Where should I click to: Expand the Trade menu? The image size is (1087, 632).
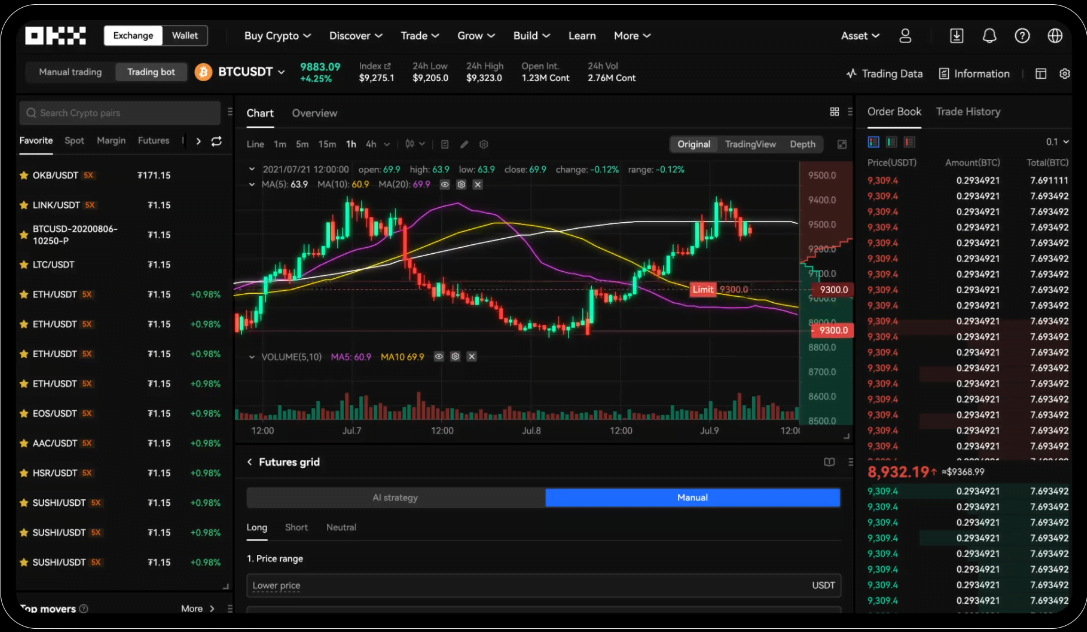420,36
